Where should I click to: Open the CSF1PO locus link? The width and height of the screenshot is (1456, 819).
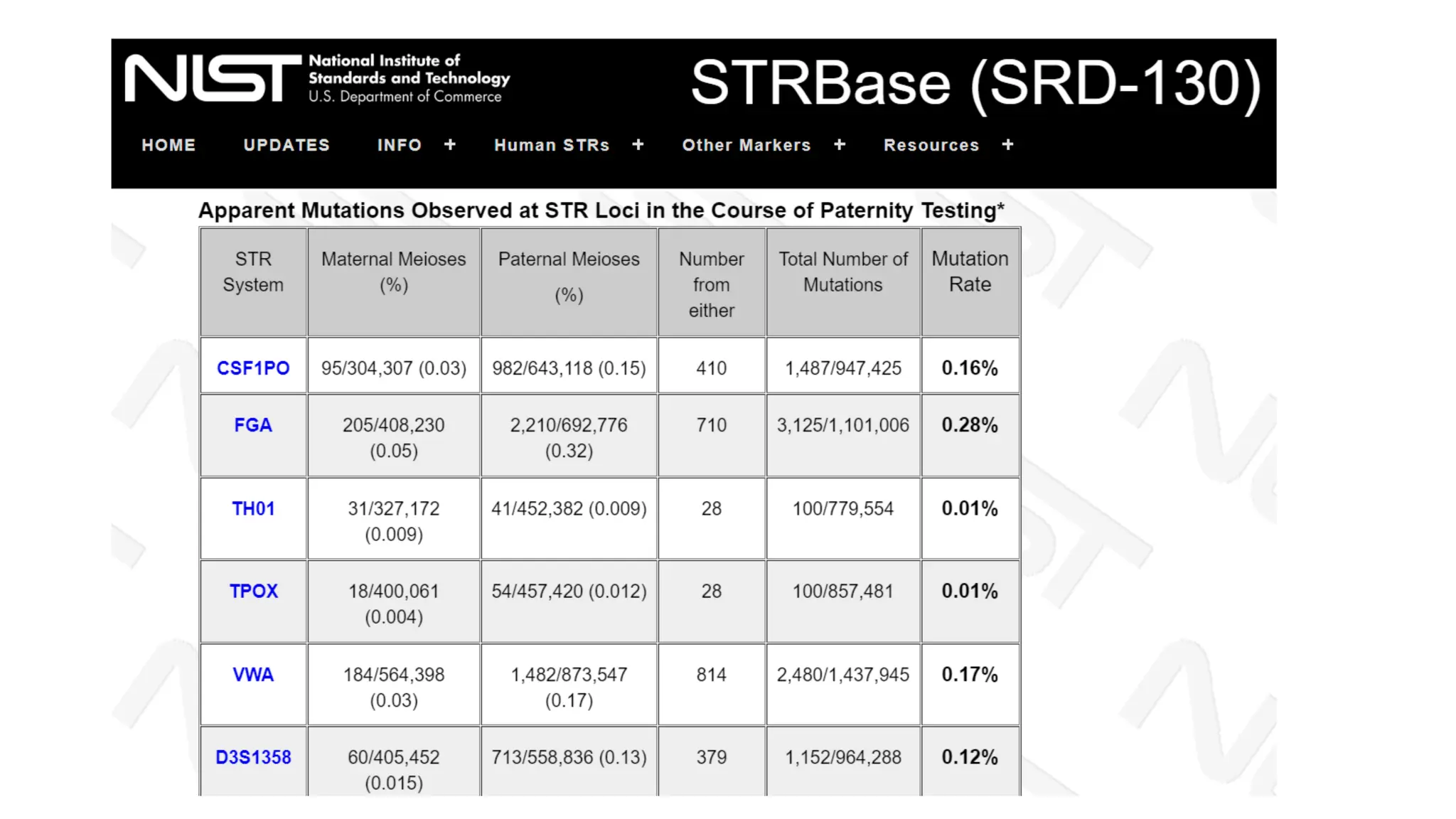(x=253, y=368)
